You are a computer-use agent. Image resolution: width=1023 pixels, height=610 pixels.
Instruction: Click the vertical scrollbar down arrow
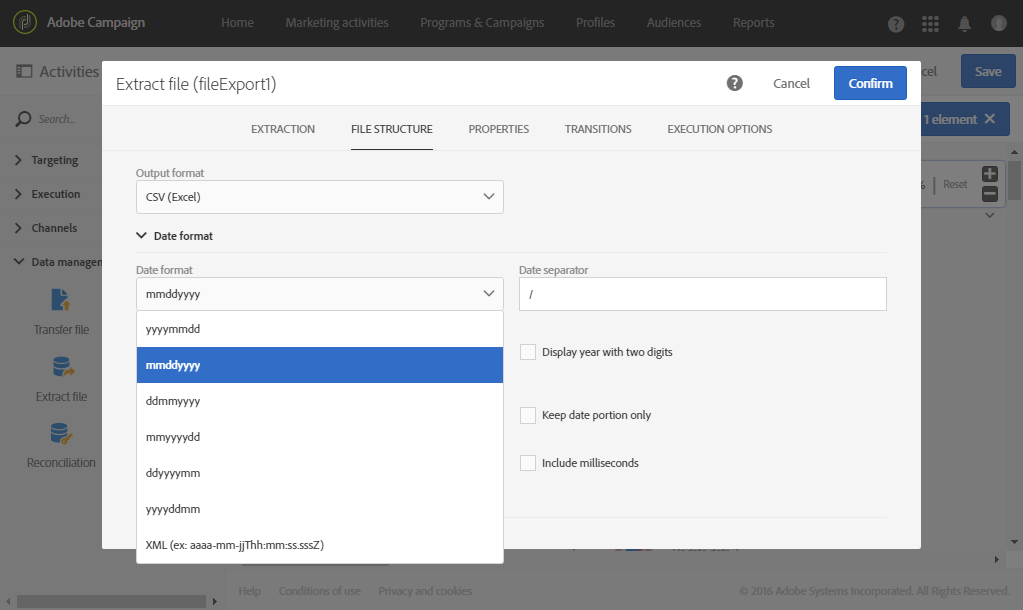(1015, 541)
